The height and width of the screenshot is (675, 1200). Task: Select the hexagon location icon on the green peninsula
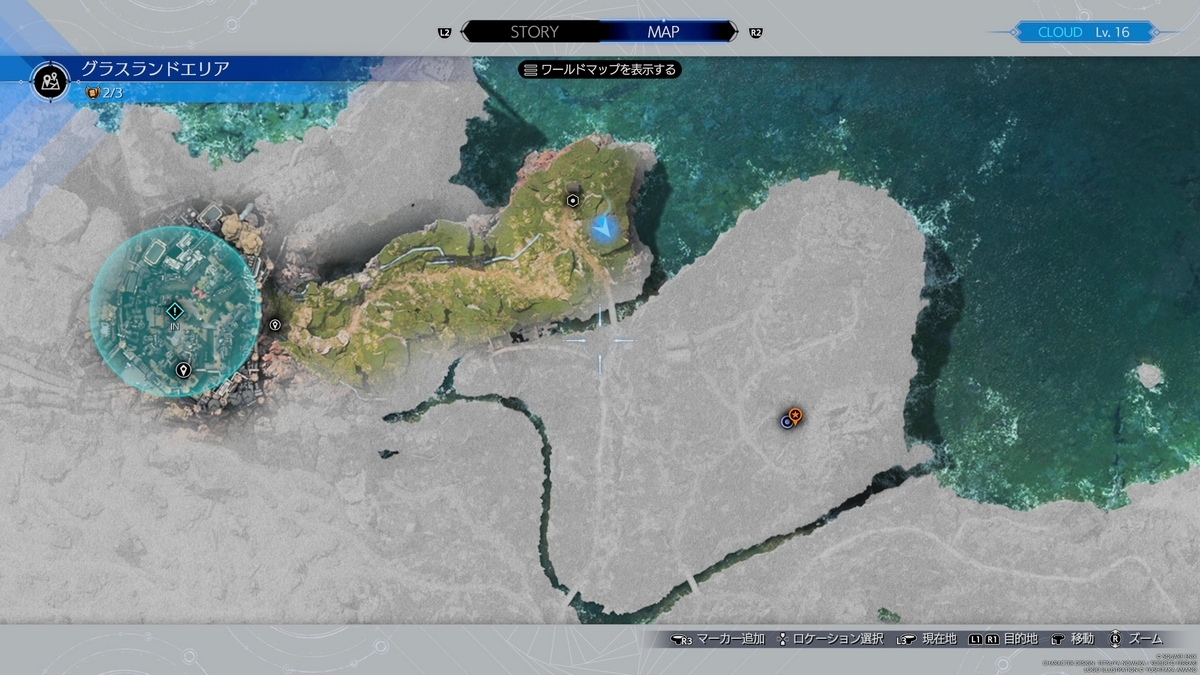573,200
